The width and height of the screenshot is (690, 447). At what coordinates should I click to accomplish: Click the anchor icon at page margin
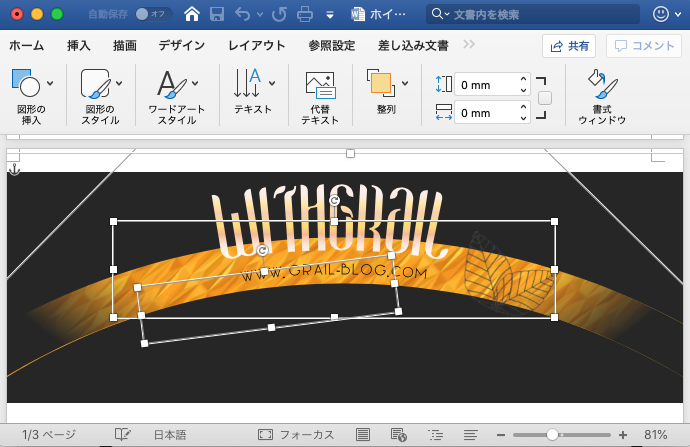[x=14, y=169]
